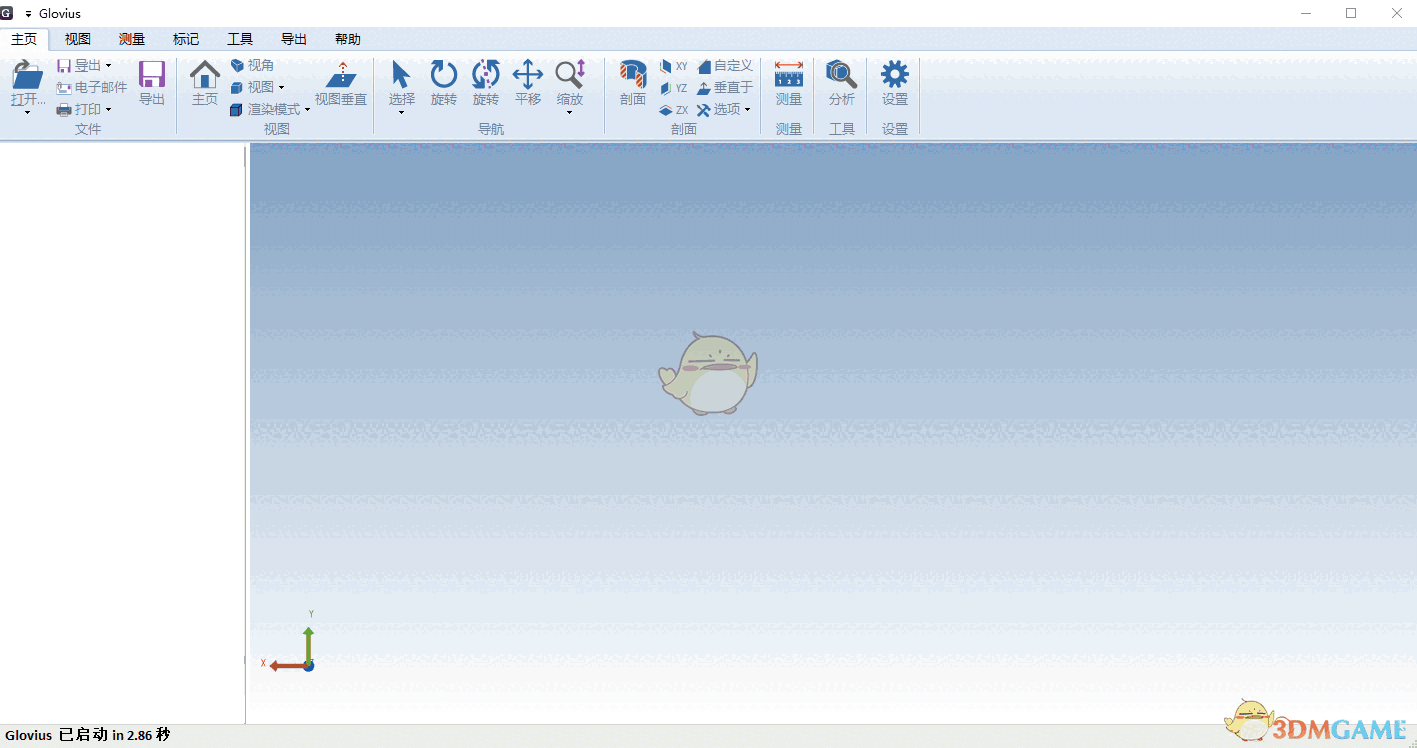Image resolution: width=1417 pixels, height=748 pixels.
Task: Switch to the 视图 ribbon tab
Action: pyautogui.click(x=77, y=39)
